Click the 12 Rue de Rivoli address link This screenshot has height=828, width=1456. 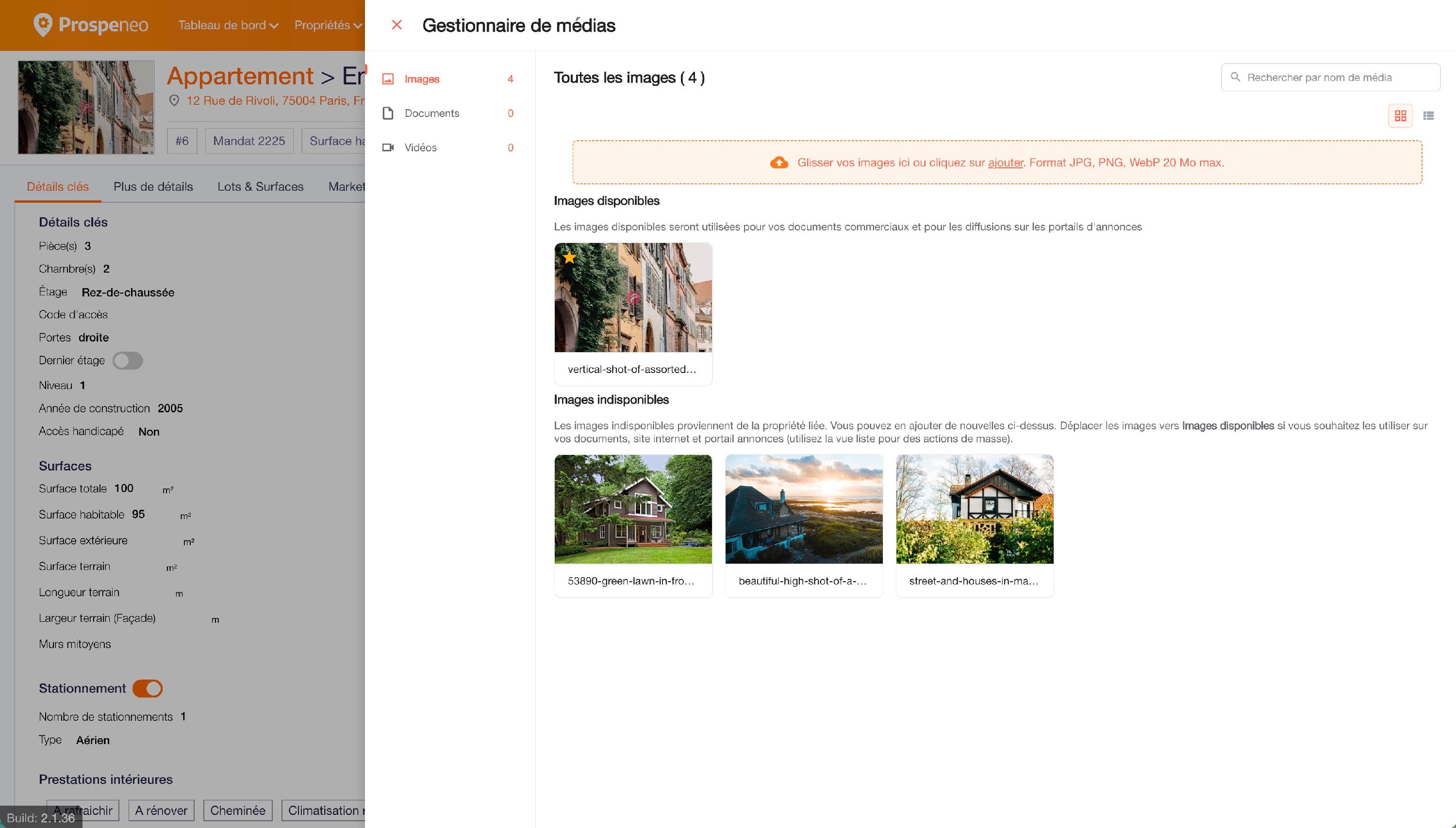[275, 101]
